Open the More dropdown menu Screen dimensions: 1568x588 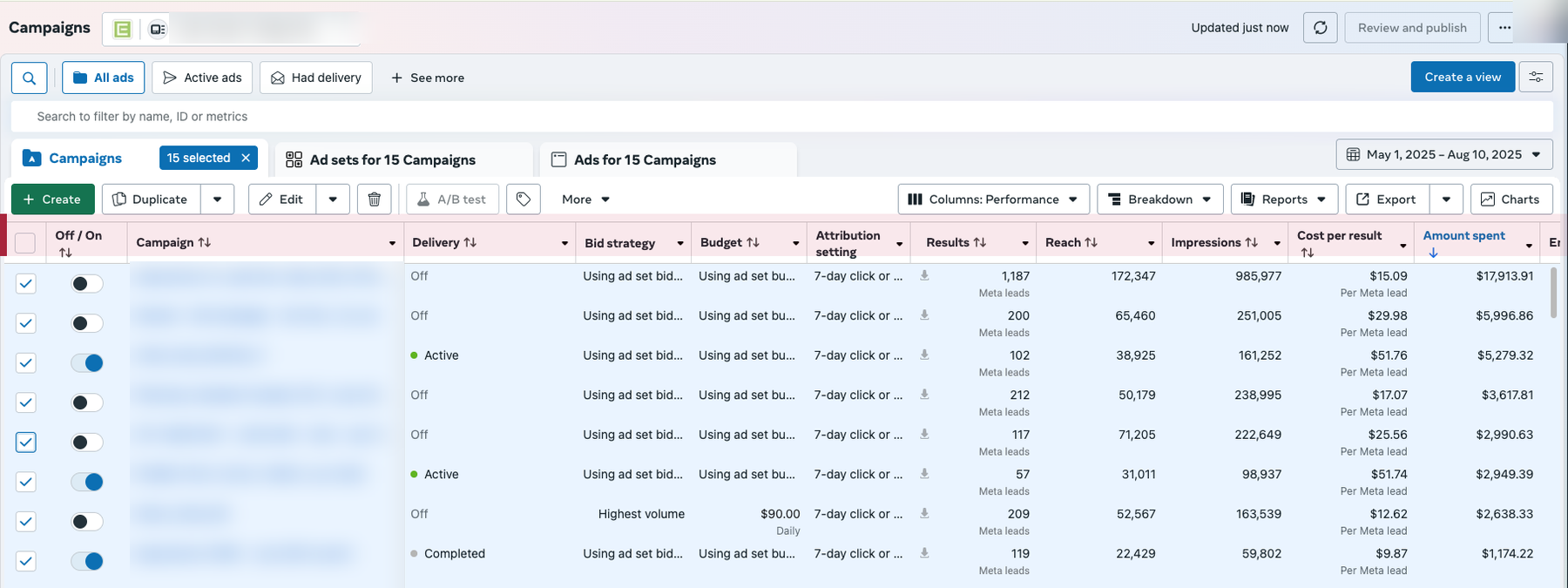point(585,199)
